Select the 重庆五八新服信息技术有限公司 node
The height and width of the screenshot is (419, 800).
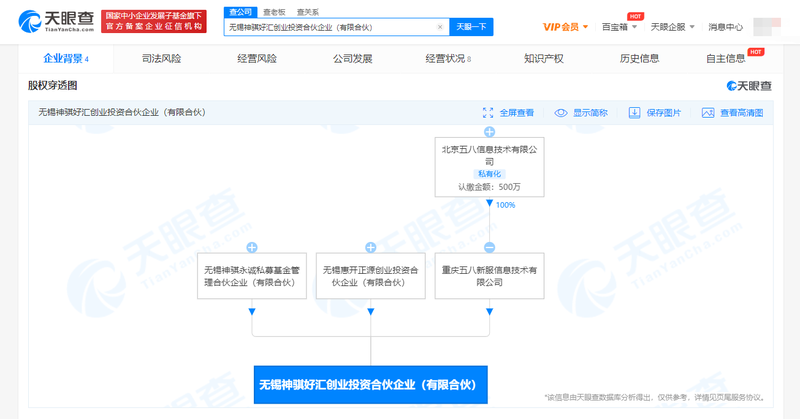489,276
